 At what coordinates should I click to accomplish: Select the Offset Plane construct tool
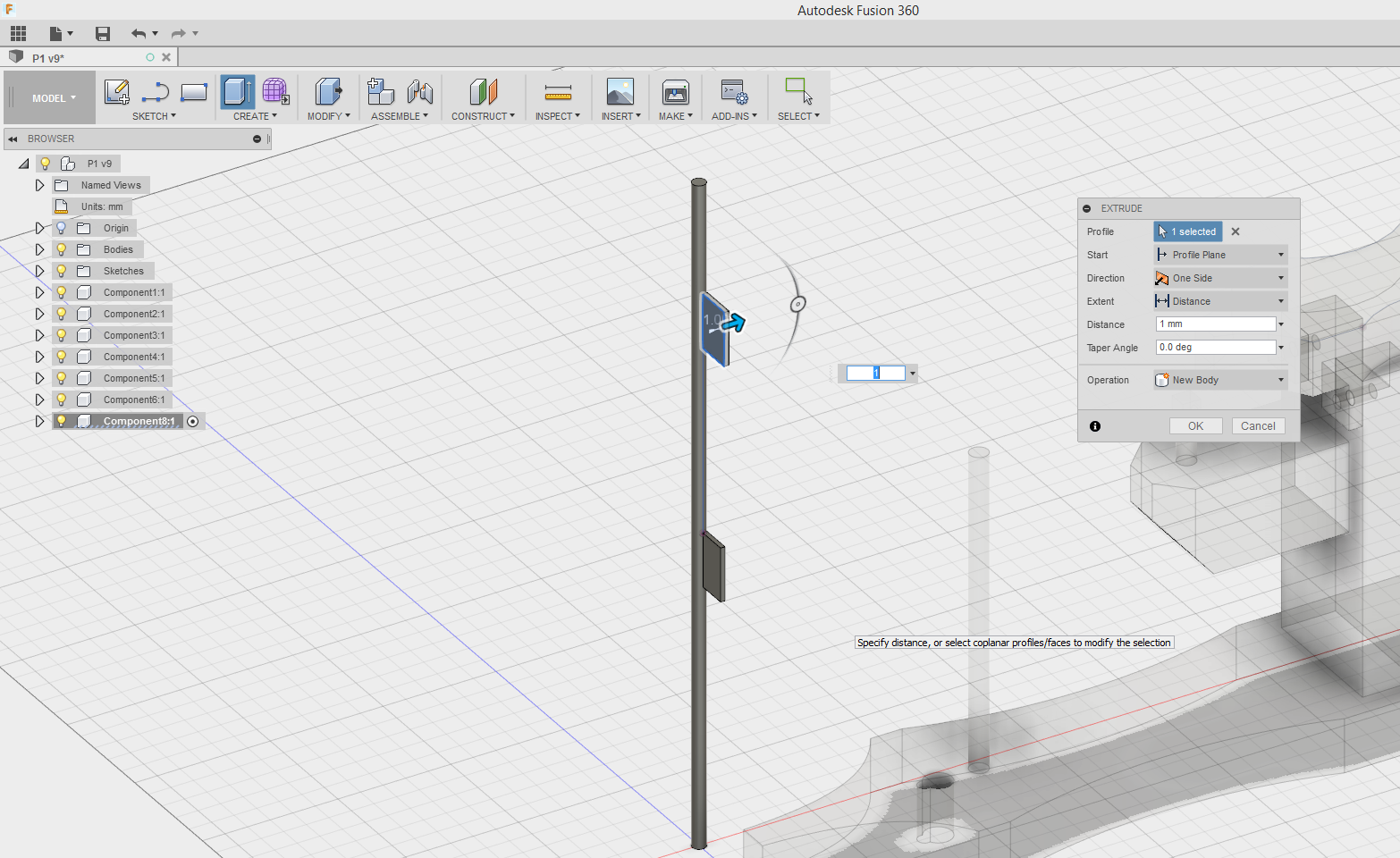483,92
